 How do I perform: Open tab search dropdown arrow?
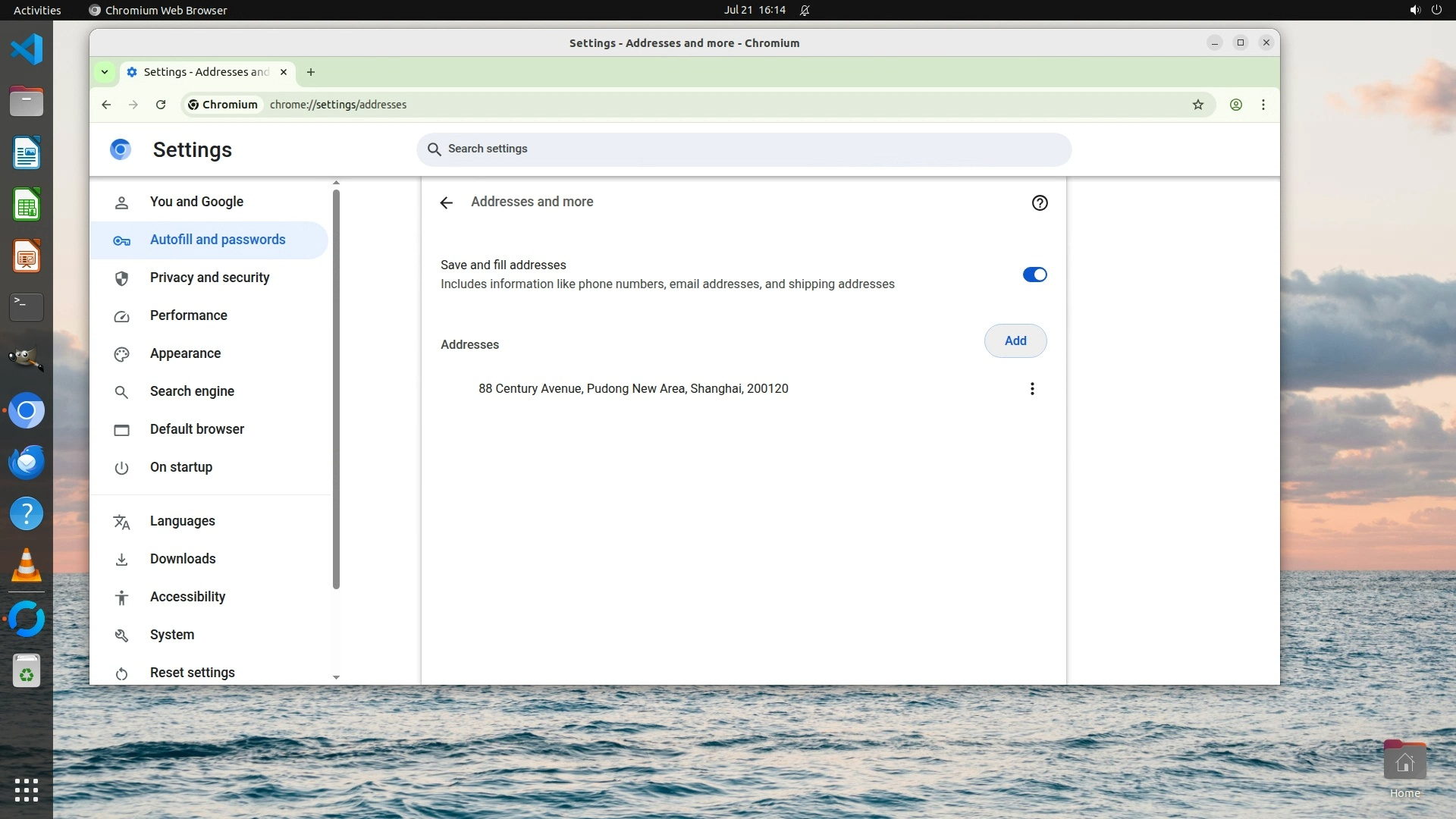click(x=105, y=72)
